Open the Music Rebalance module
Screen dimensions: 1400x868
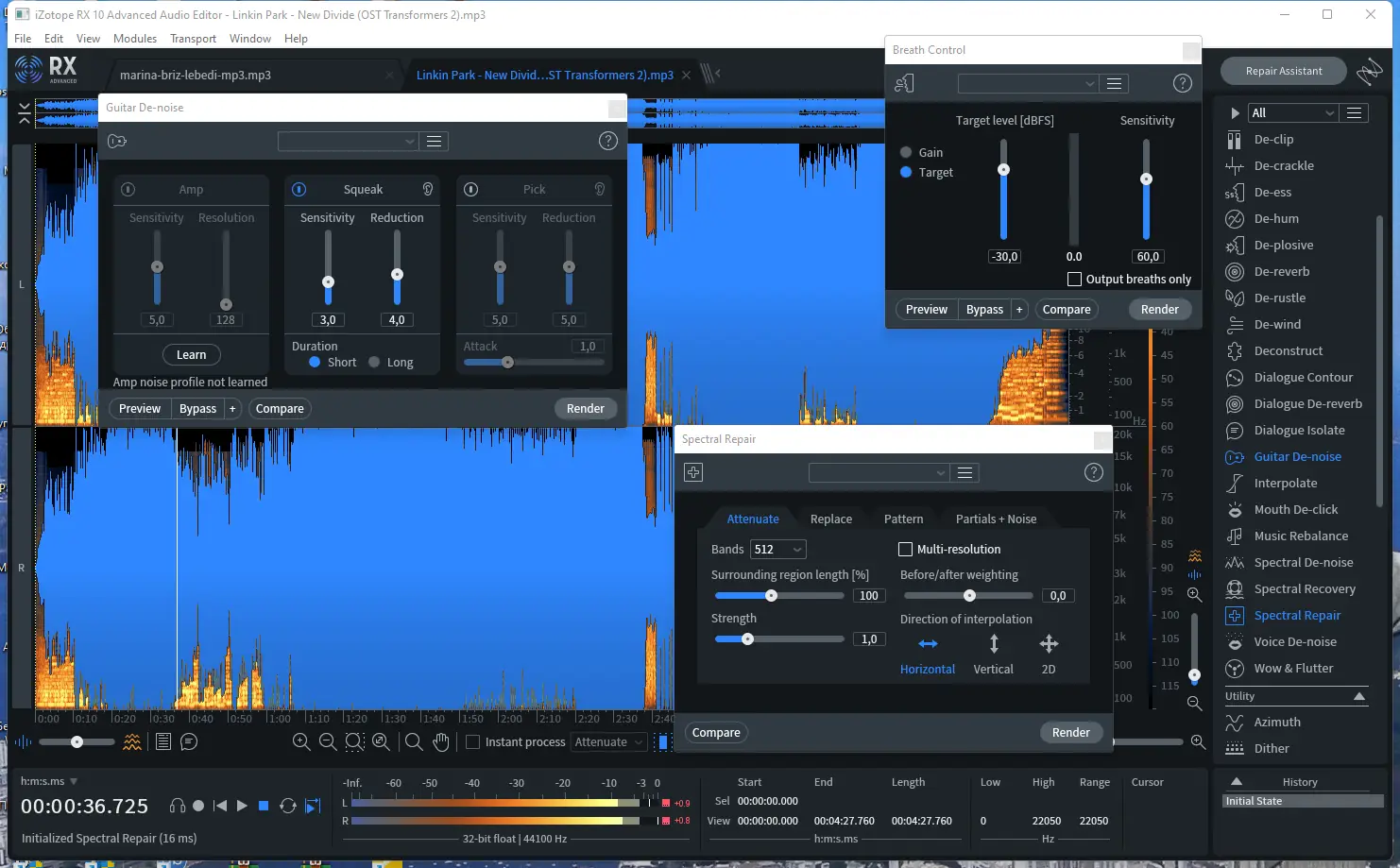(1300, 536)
